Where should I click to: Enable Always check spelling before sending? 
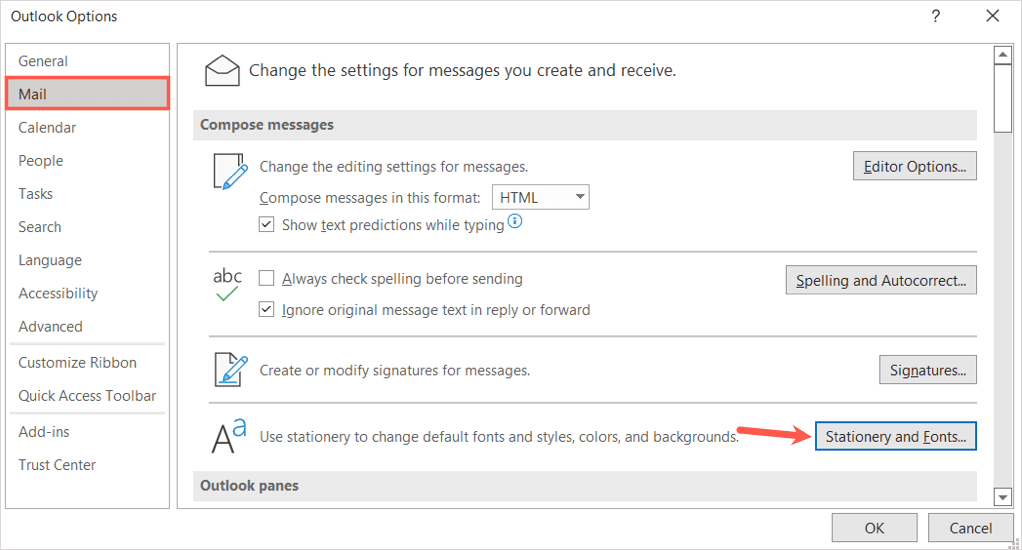[x=266, y=279]
